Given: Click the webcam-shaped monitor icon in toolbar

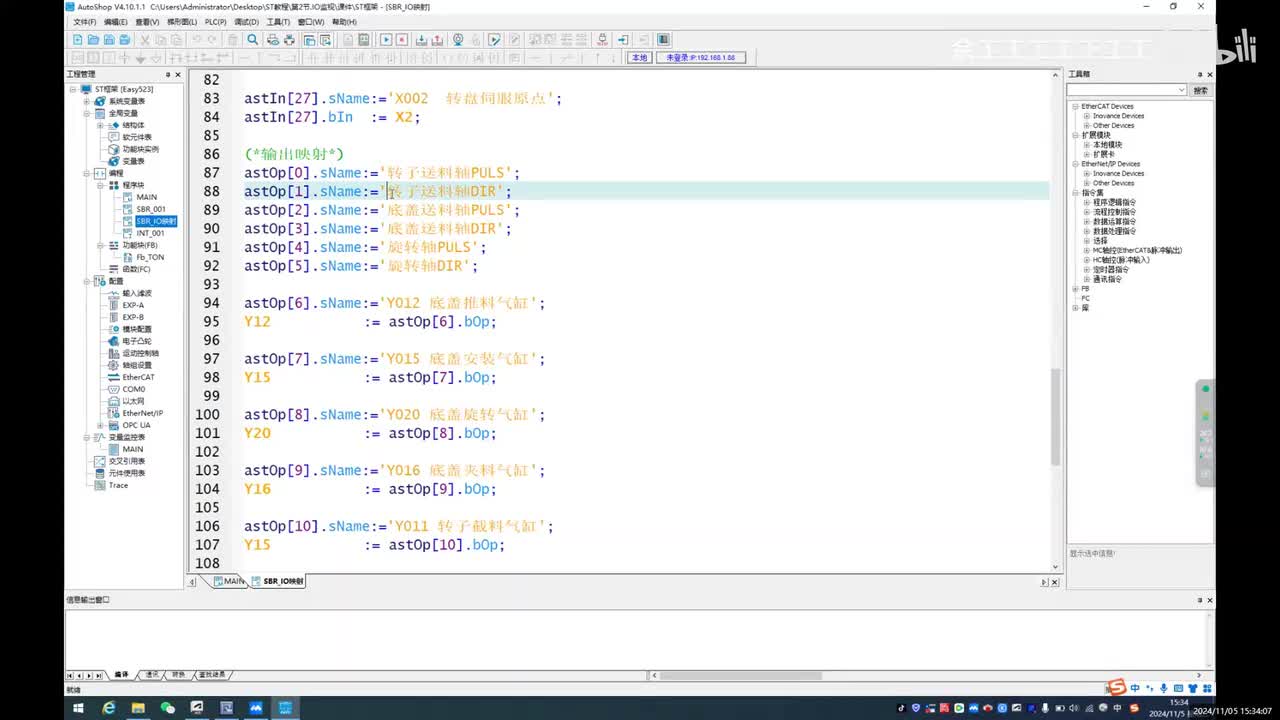Looking at the screenshot, I should tap(458, 40).
